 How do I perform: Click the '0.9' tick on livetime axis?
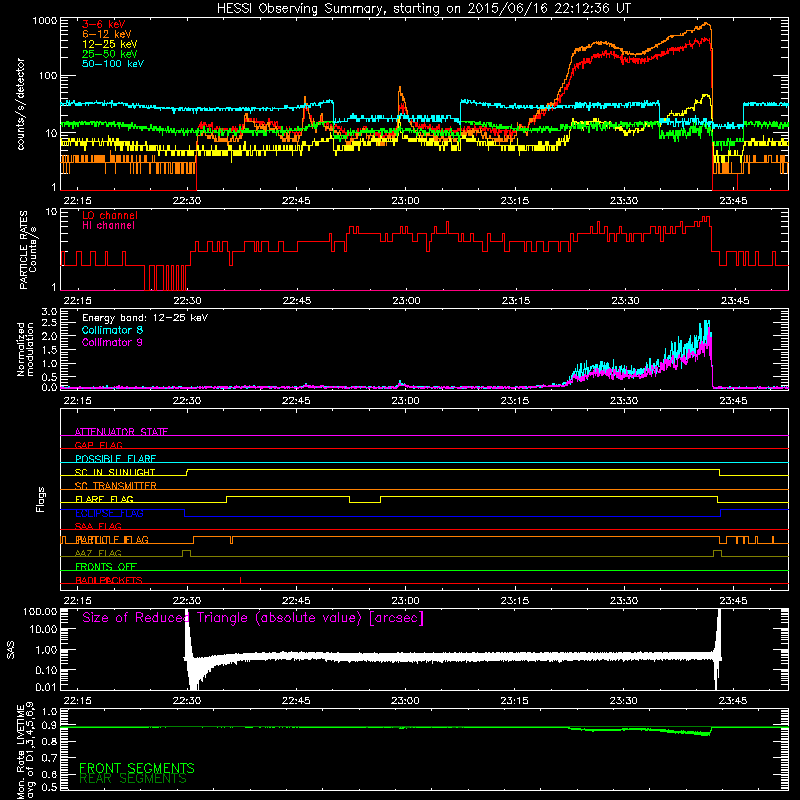[x=49, y=726]
